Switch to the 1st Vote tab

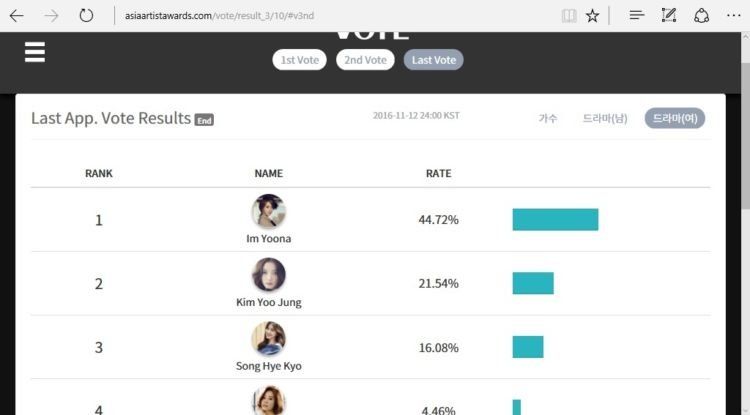[299, 60]
